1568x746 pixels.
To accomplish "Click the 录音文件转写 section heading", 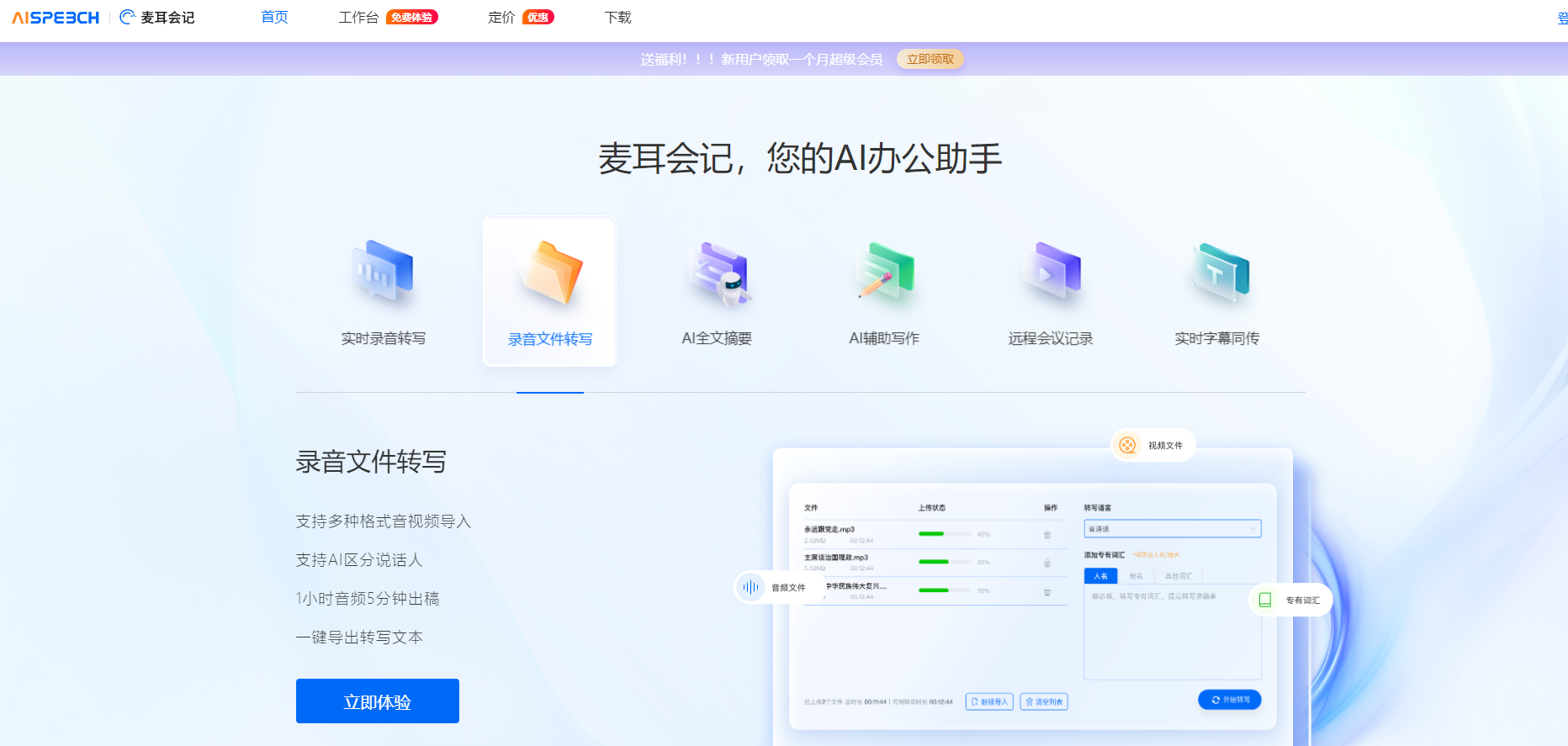I will click(371, 462).
